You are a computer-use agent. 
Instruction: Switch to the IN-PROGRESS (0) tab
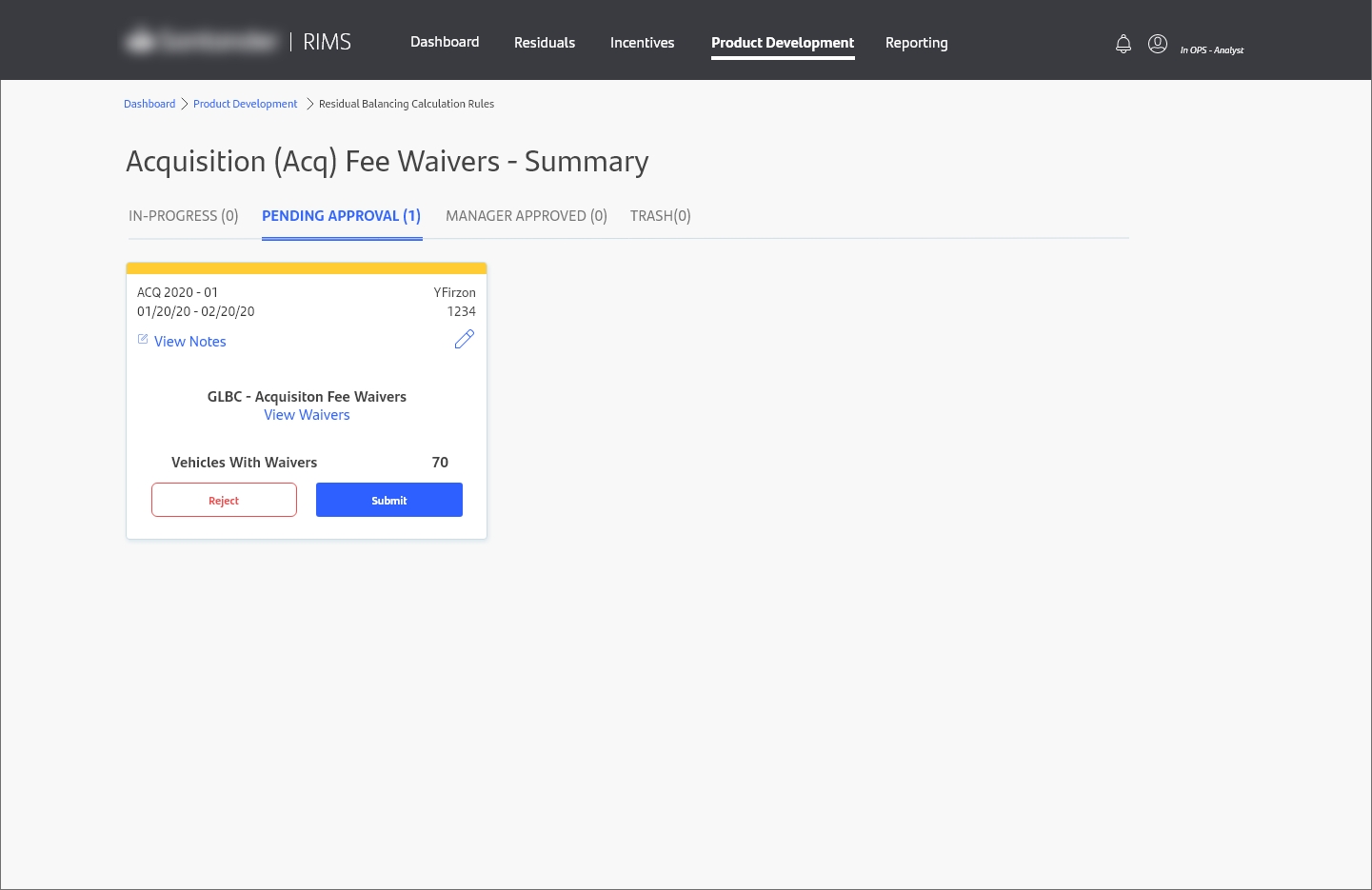pyautogui.click(x=183, y=216)
